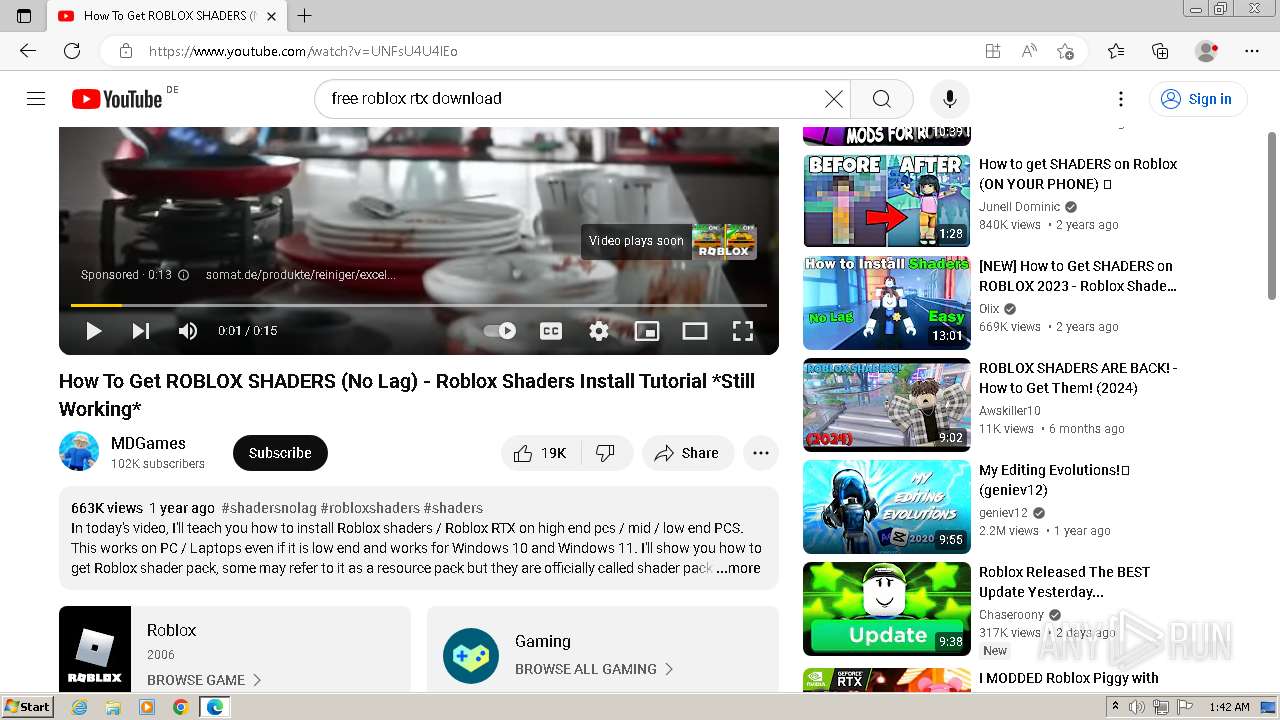Subscribe to MDGames
The height and width of the screenshot is (720, 1280).
[280, 453]
